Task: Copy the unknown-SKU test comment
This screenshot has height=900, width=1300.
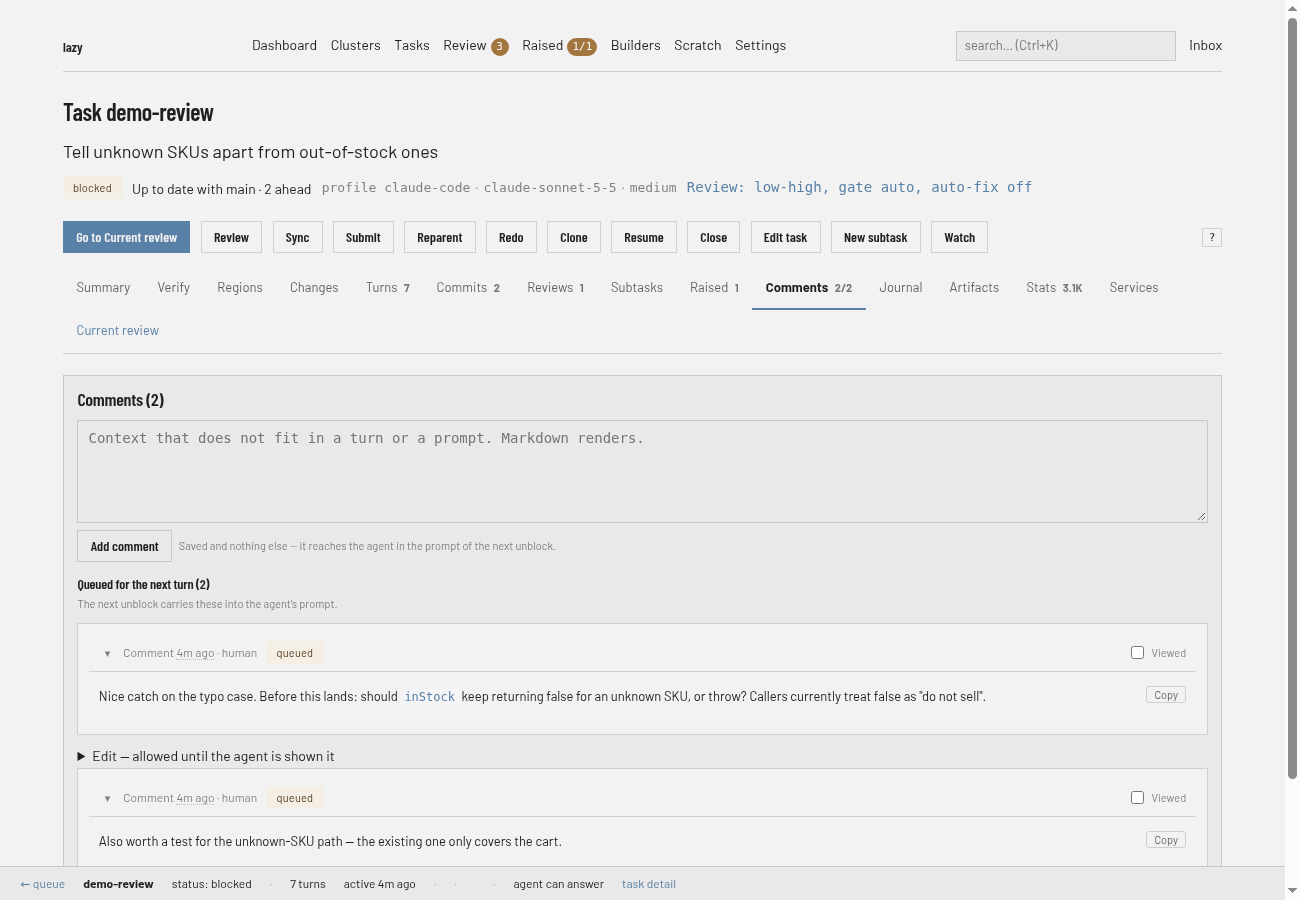Action: click(x=1166, y=840)
